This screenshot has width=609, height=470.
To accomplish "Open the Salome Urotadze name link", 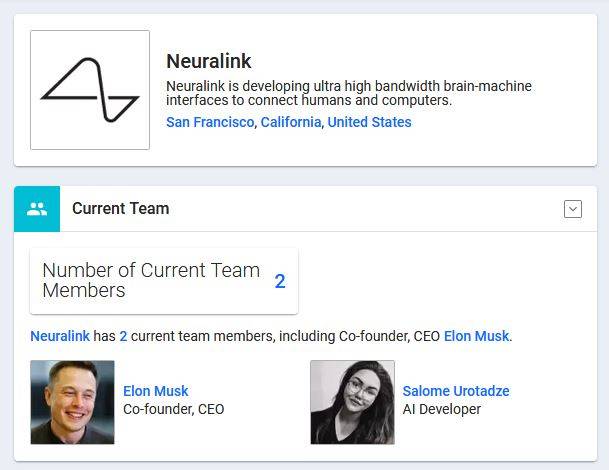I will coord(456,391).
